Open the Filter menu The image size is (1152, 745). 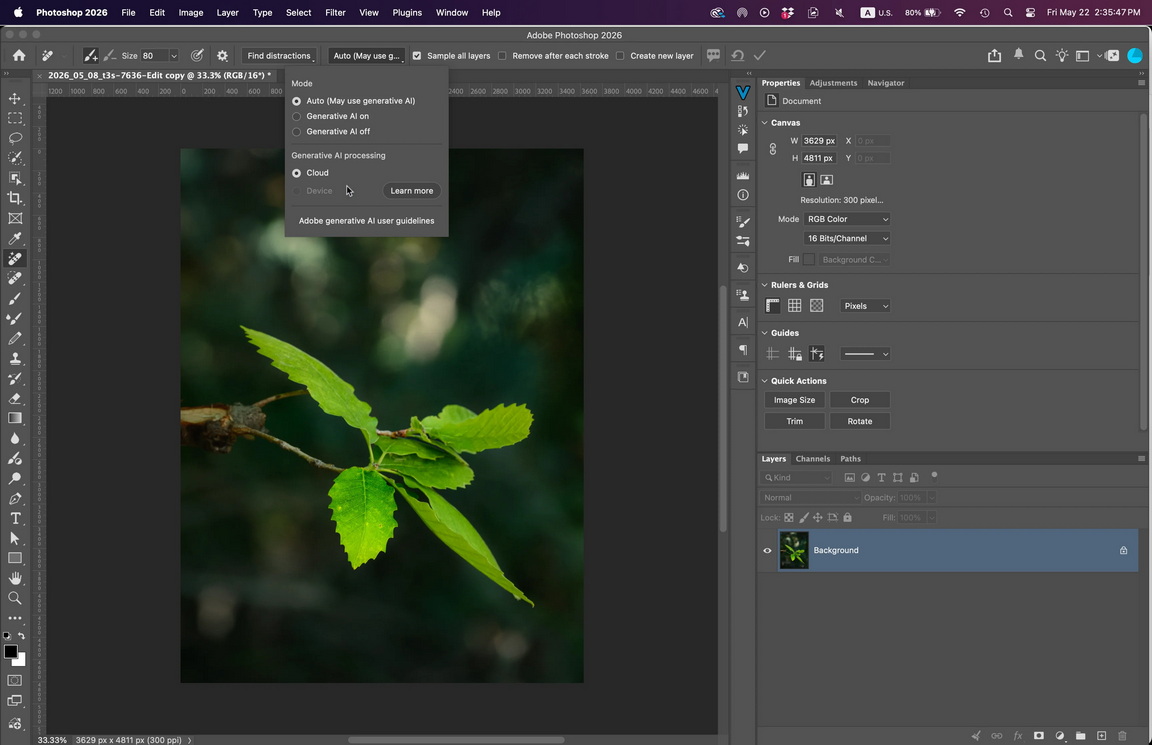335,12
